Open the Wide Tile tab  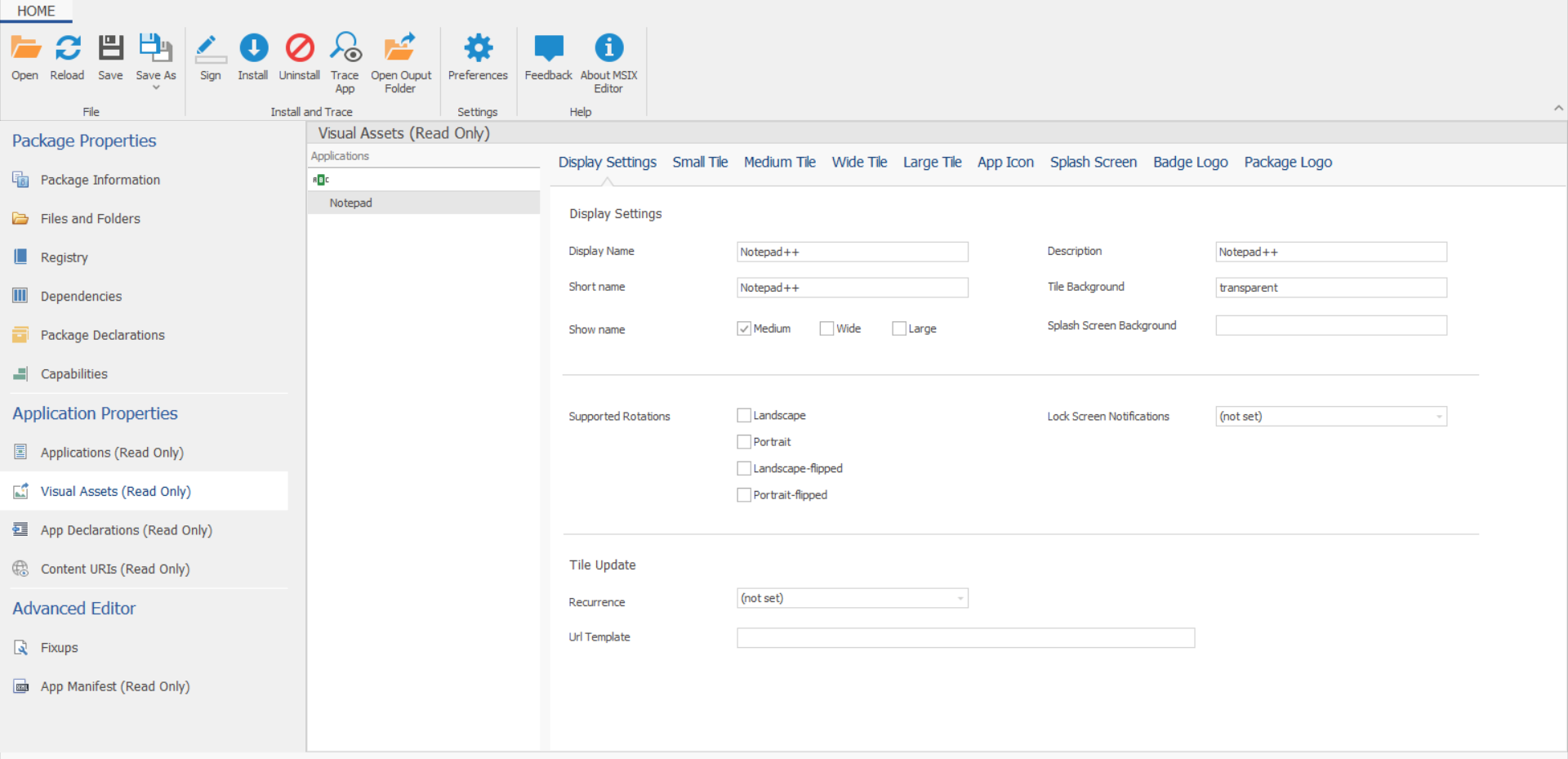pyautogui.click(x=859, y=162)
